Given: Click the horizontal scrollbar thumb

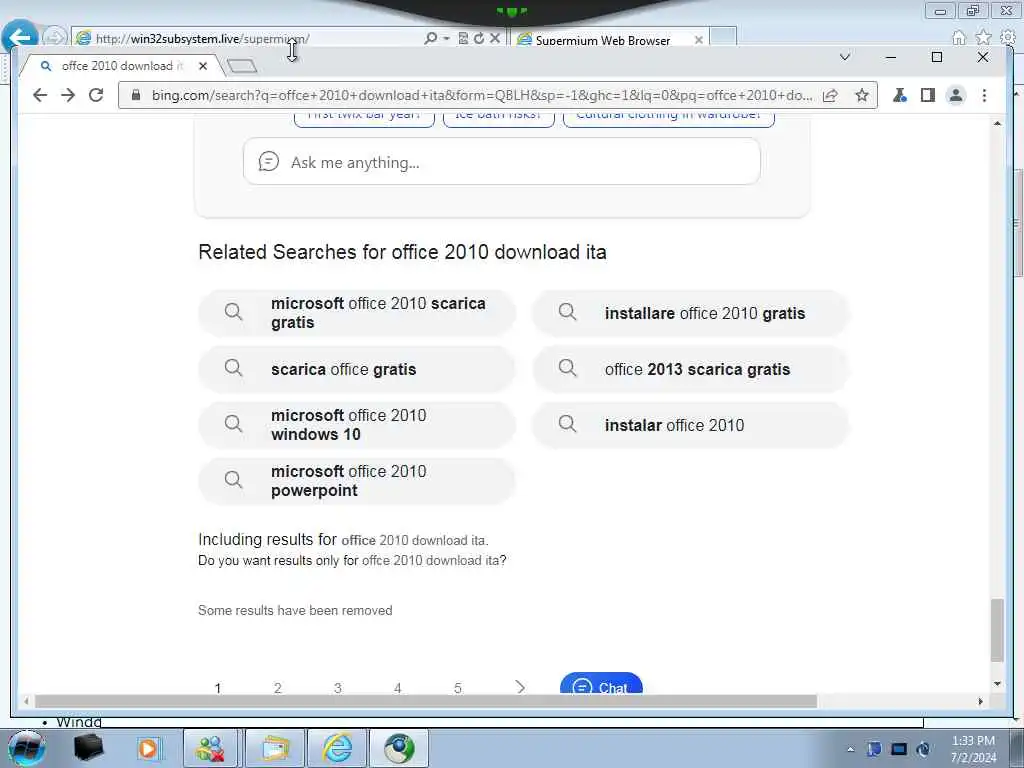Looking at the screenshot, I should 426,701.
